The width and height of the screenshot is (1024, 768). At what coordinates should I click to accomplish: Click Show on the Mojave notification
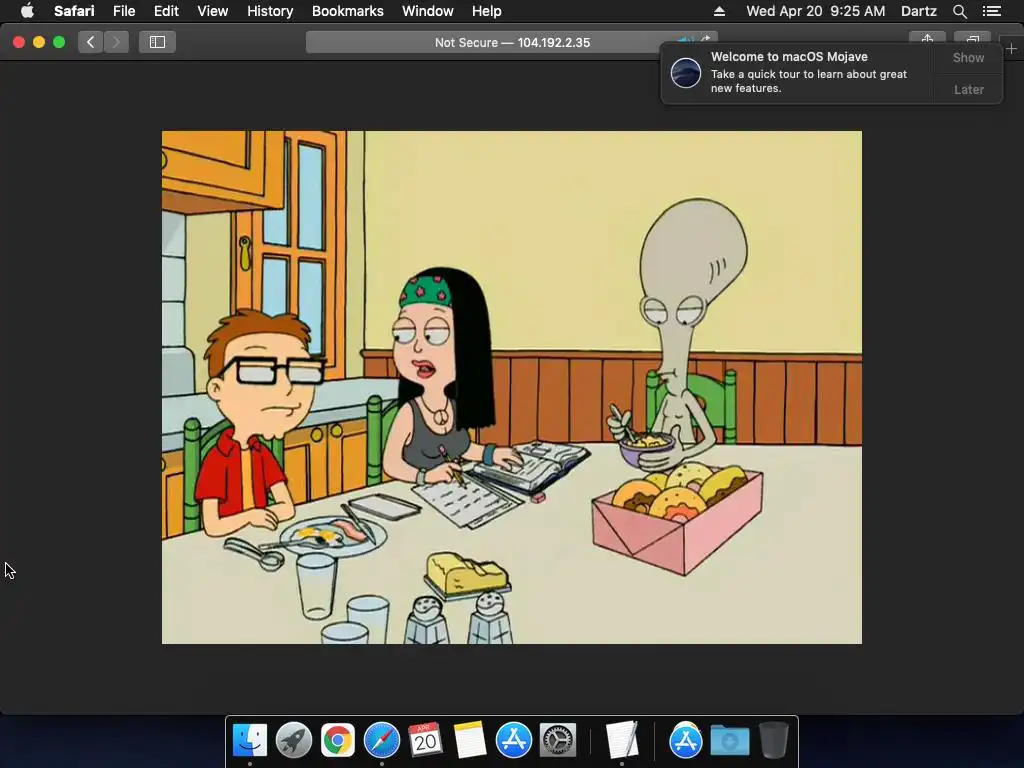(x=968, y=57)
